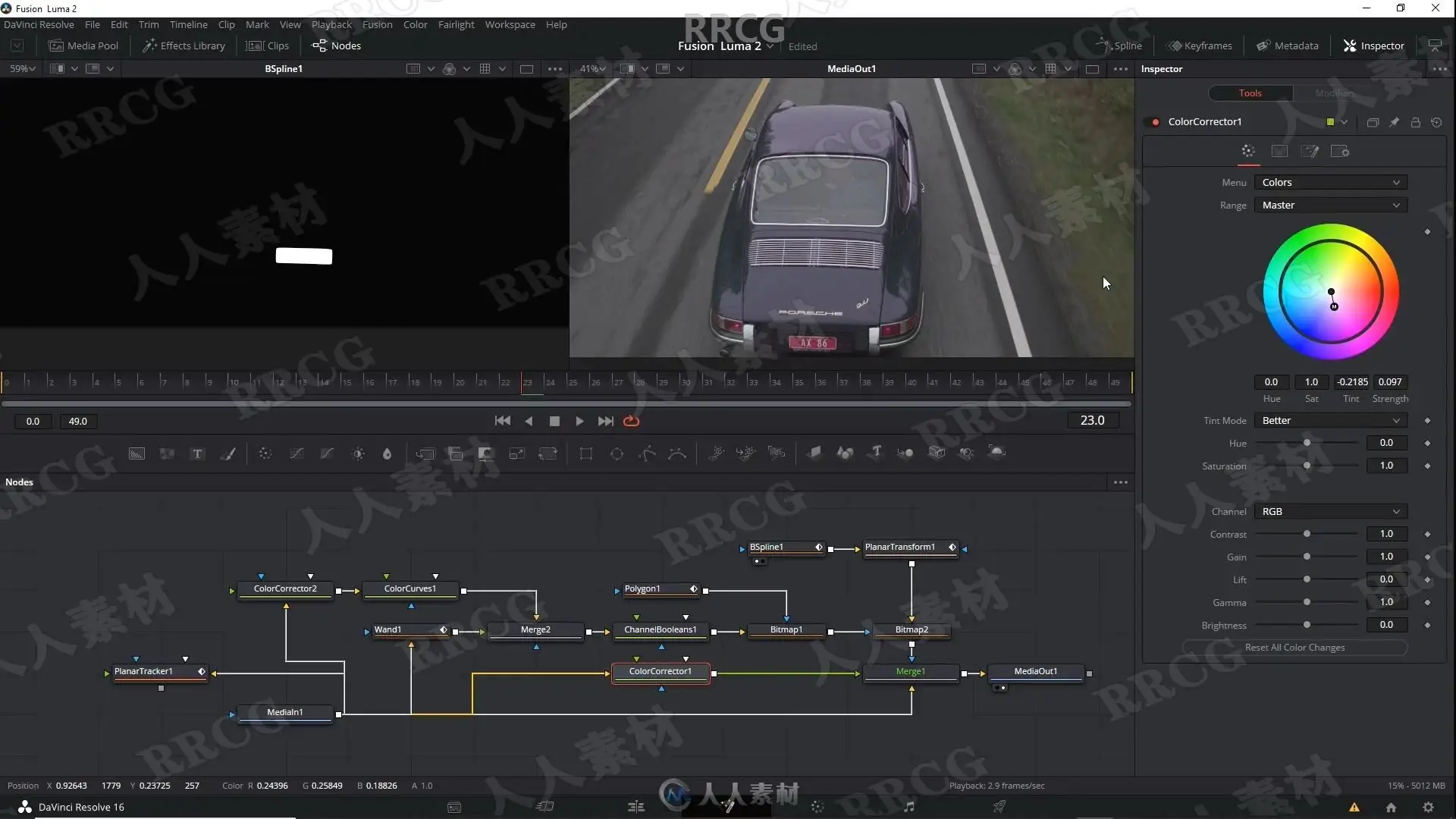The image size is (1456, 819).
Task: Pin ColorCorrector1 in the Inspector
Action: (1394, 122)
